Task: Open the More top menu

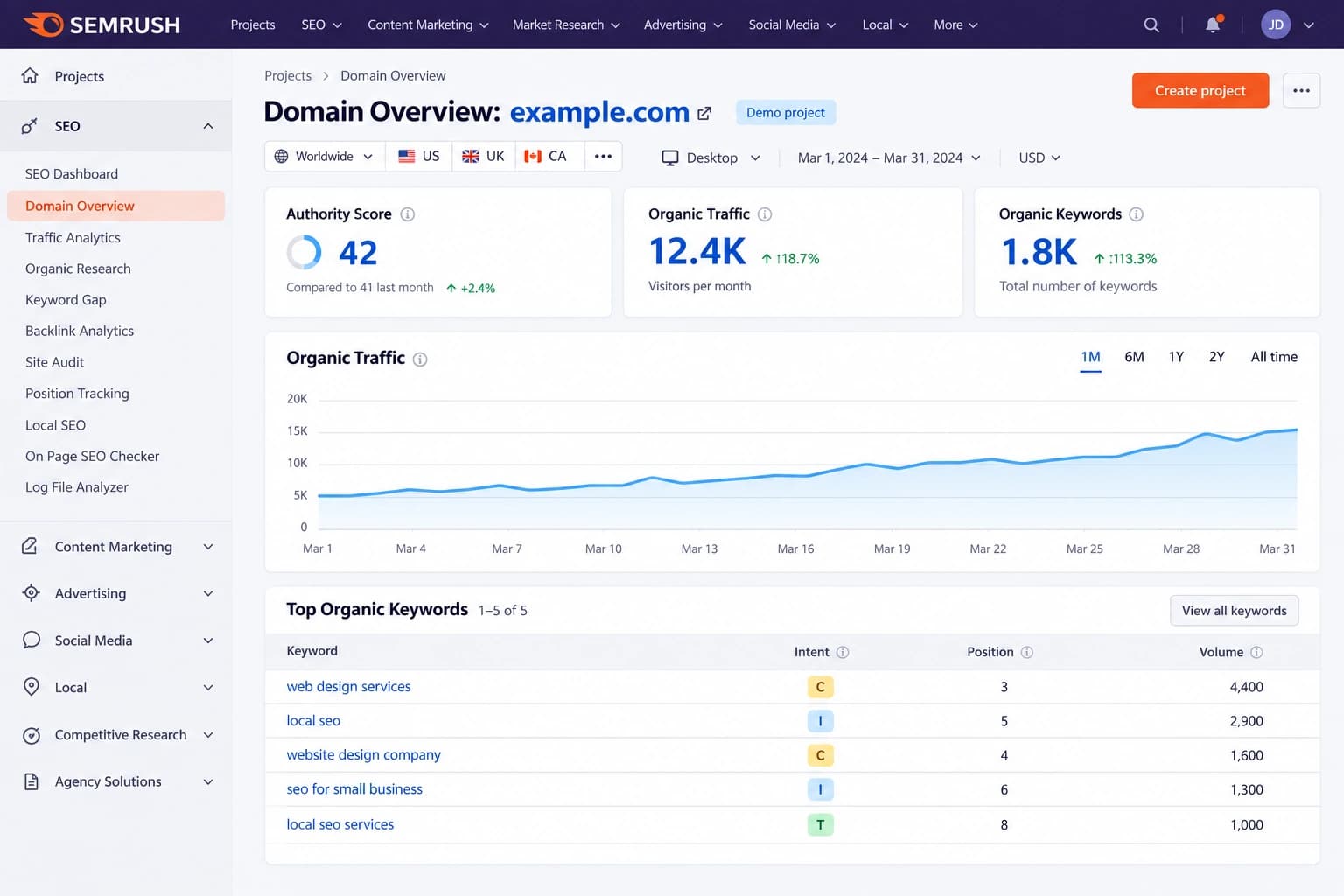Action: pyautogui.click(x=955, y=24)
